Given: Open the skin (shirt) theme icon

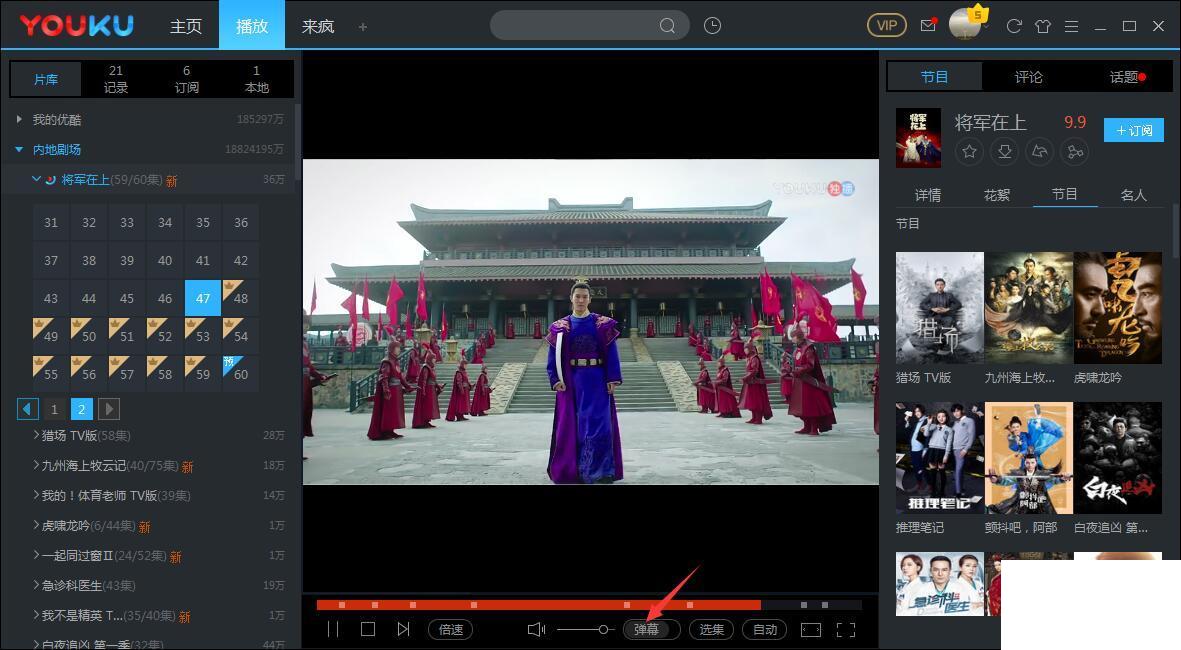Looking at the screenshot, I should (x=1043, y=26).
